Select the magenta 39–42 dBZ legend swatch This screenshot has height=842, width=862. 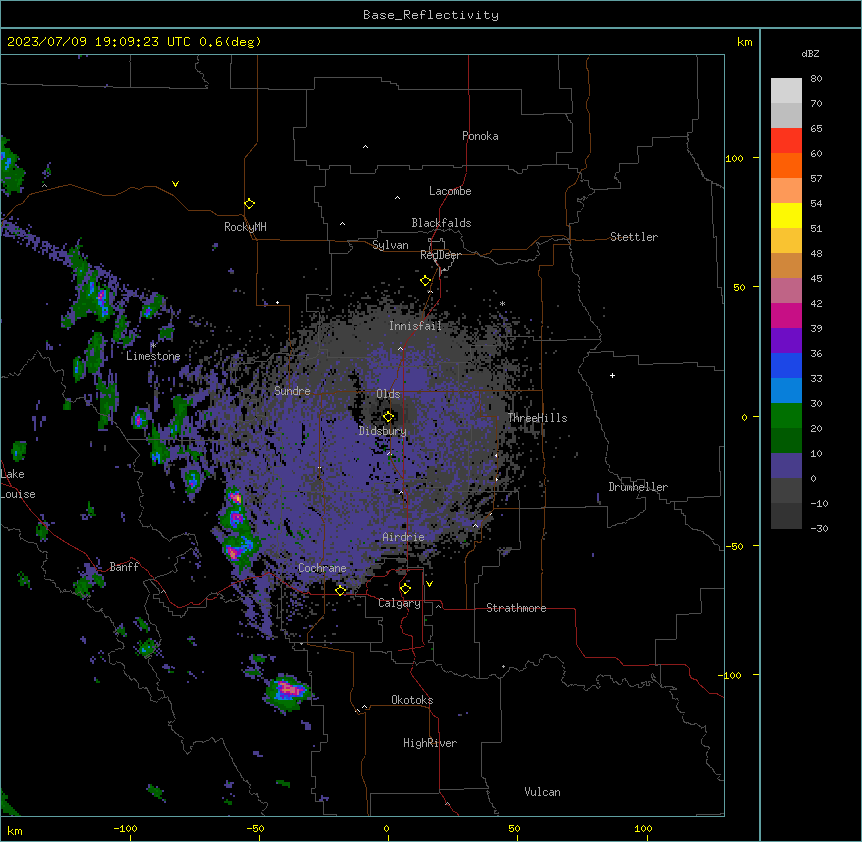(786, 315)
